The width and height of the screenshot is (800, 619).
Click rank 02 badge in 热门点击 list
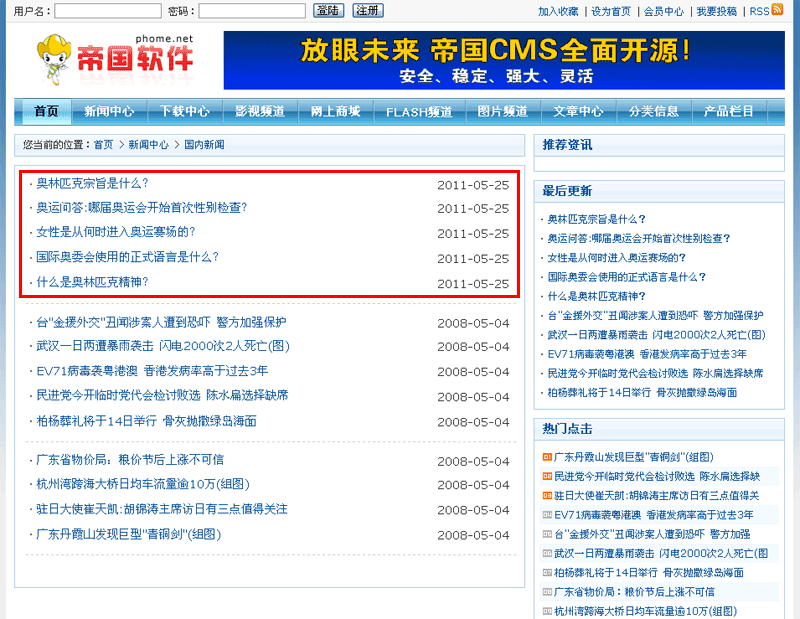pyautogui.click(x=547, y=476)
